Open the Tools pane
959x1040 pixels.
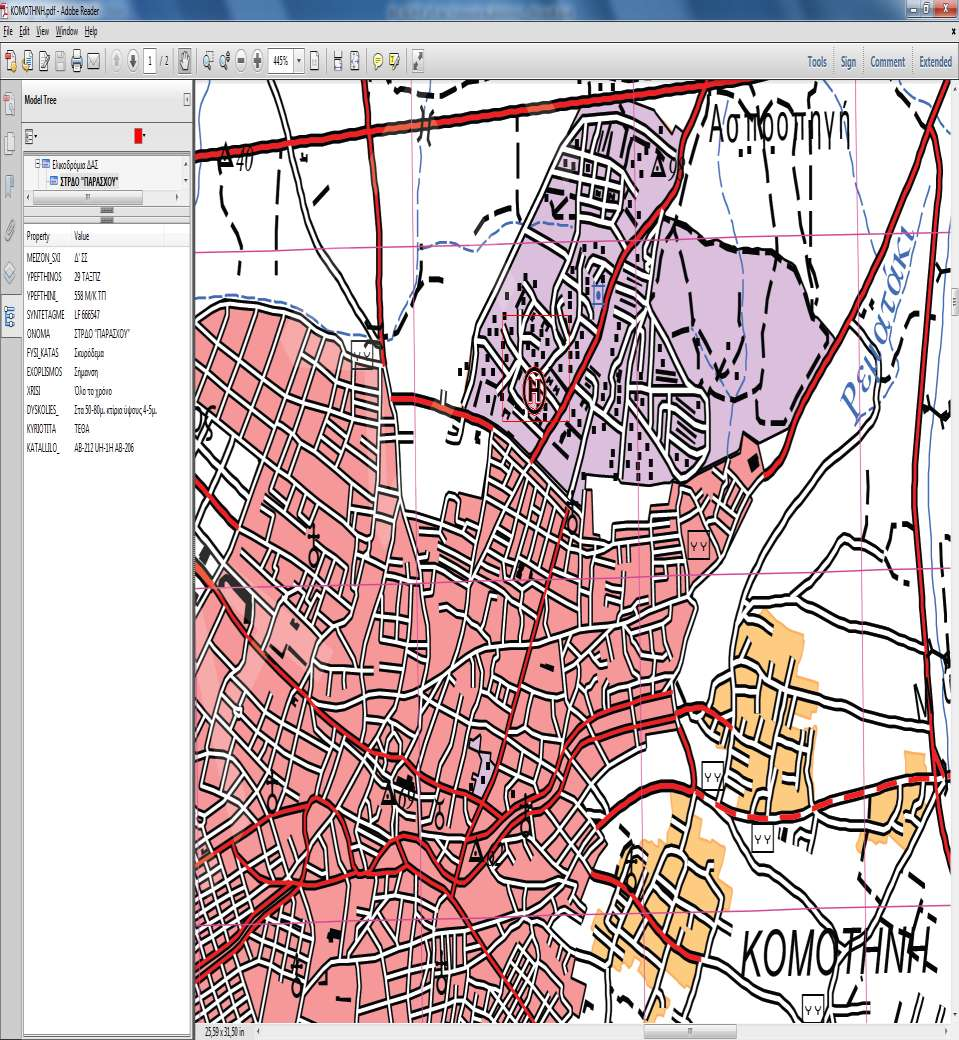click(817, 62)
